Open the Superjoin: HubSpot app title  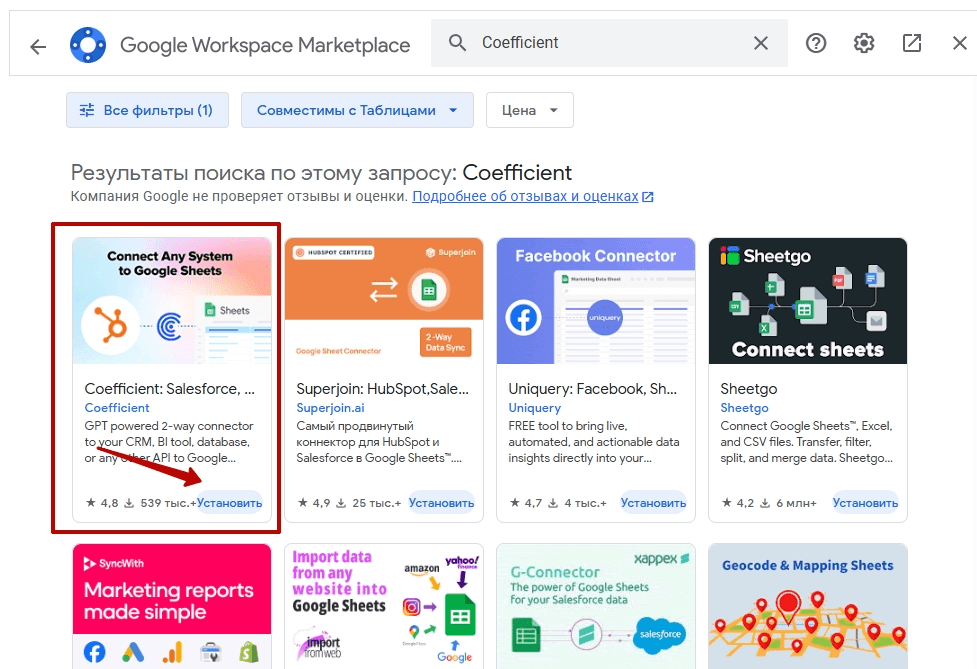[x=383, y=389]
